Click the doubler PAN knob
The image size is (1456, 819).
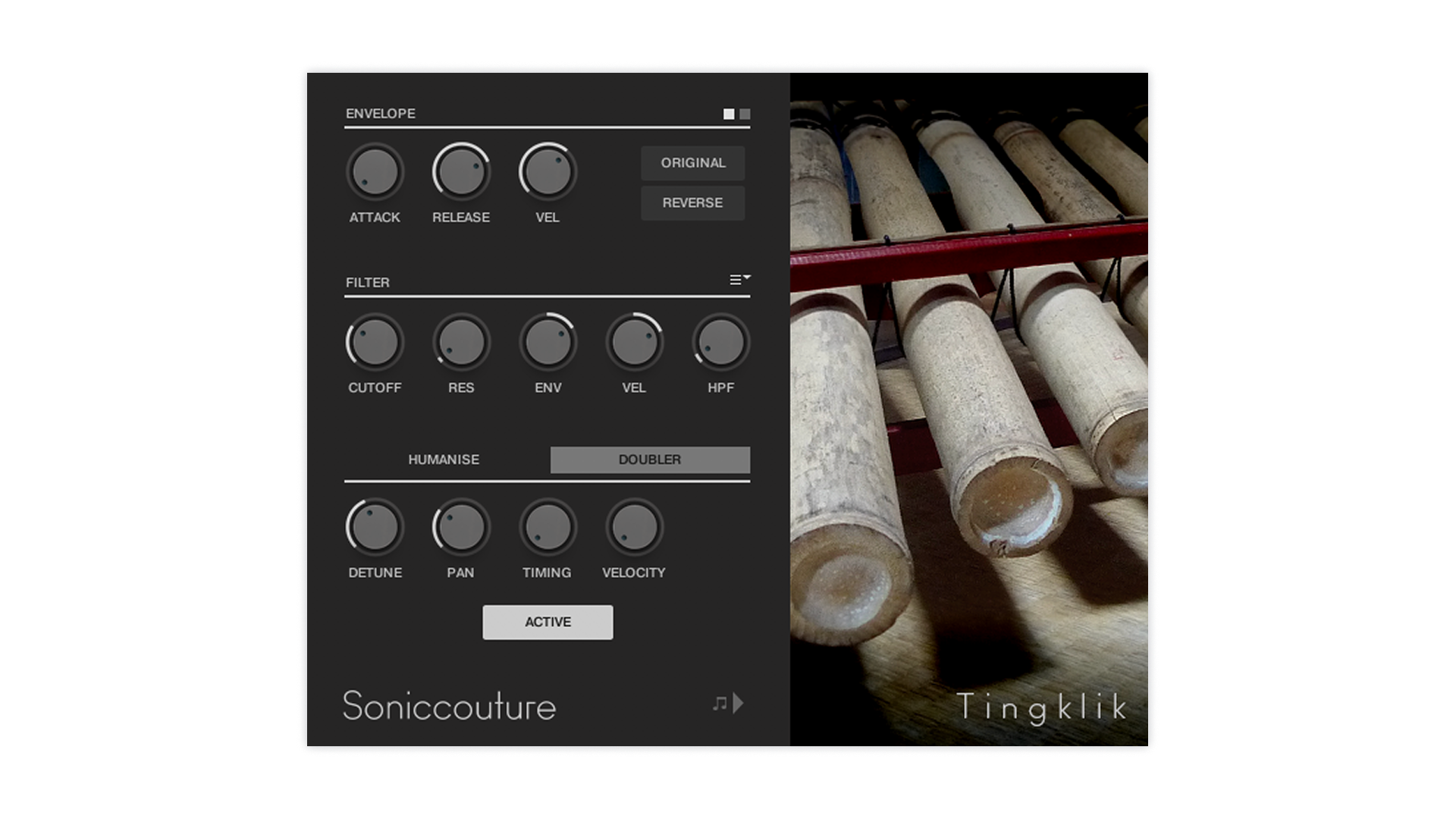pos(461,527)
